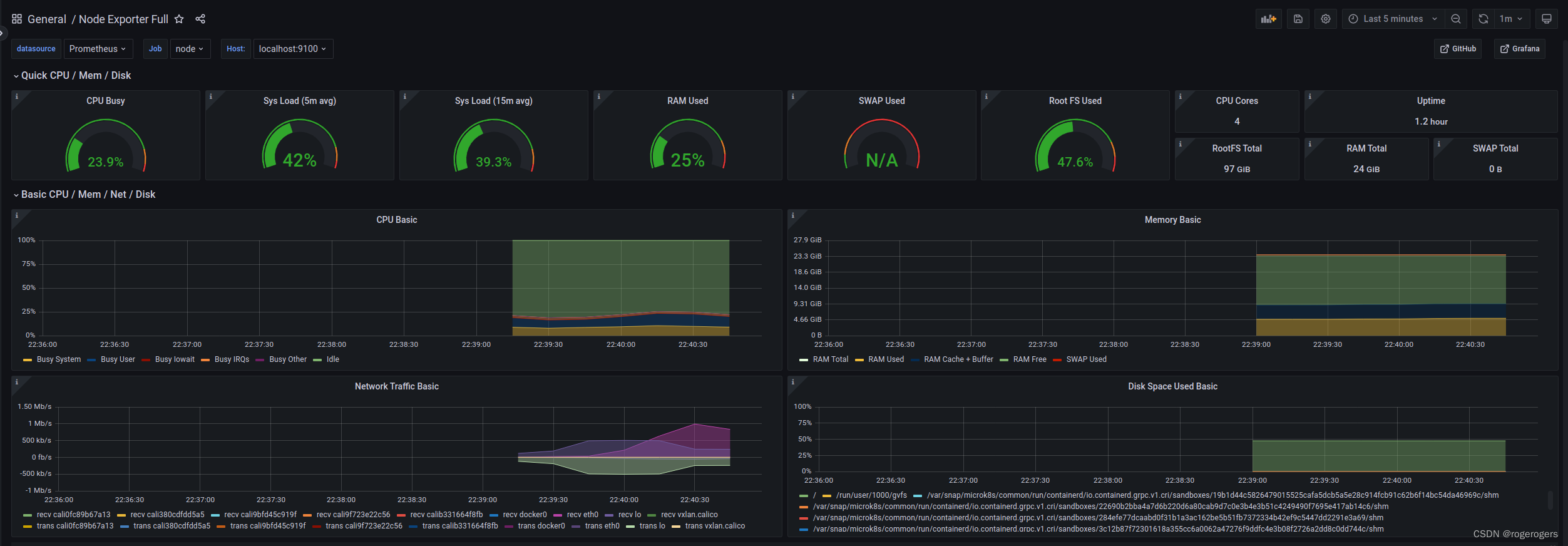
Task: Show info icon of Uptime panel
Action: pyautogui.click(x=1310, y=96)
